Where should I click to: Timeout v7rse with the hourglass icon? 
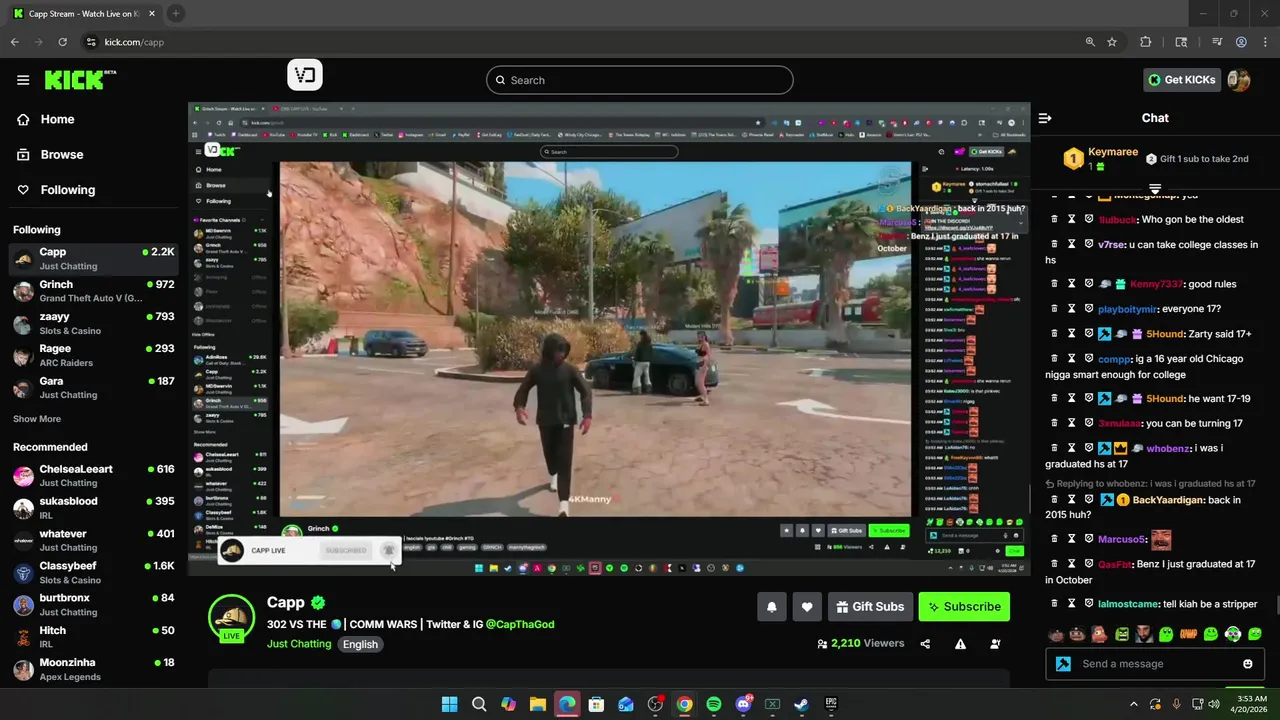1071,244
